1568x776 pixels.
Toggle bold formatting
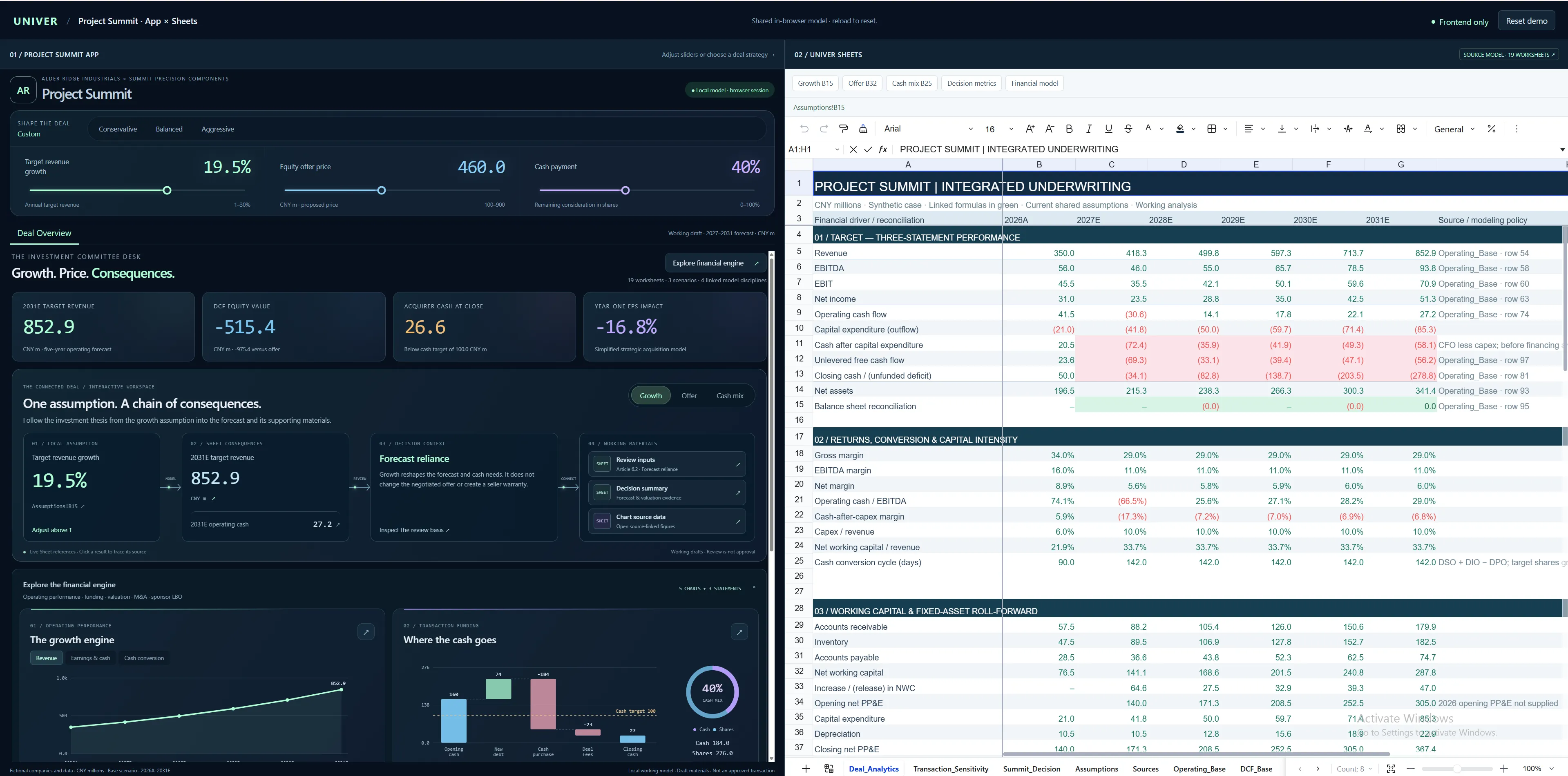[1070, 128]
